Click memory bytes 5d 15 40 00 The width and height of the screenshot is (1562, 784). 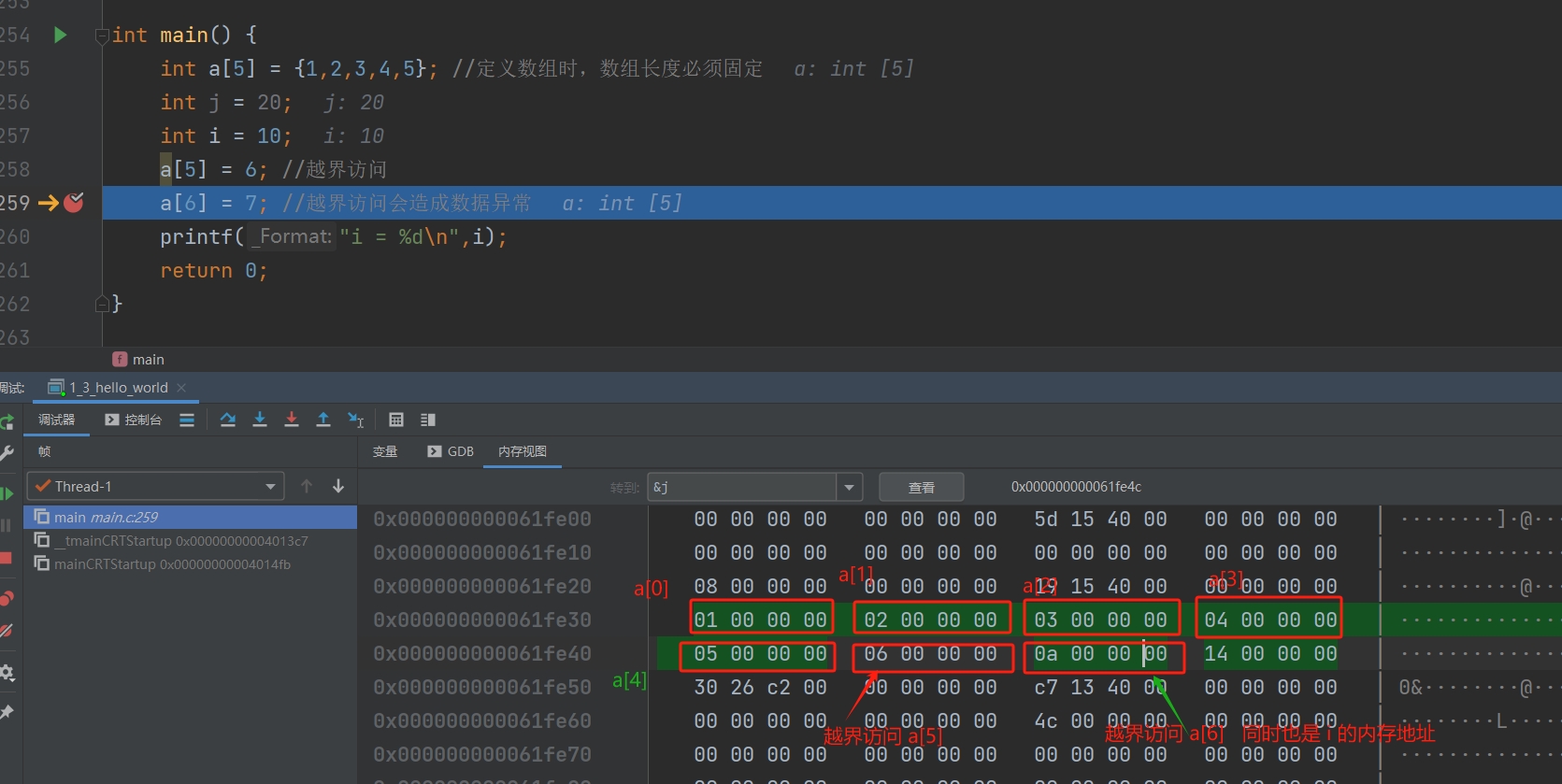[x=1100, y=519]
